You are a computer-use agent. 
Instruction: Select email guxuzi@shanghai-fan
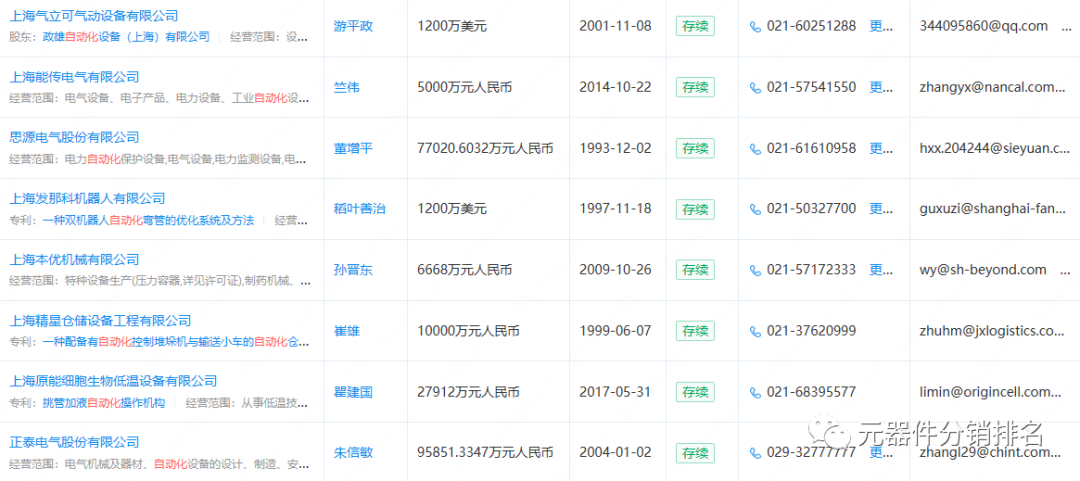click(x=993, y=209)
